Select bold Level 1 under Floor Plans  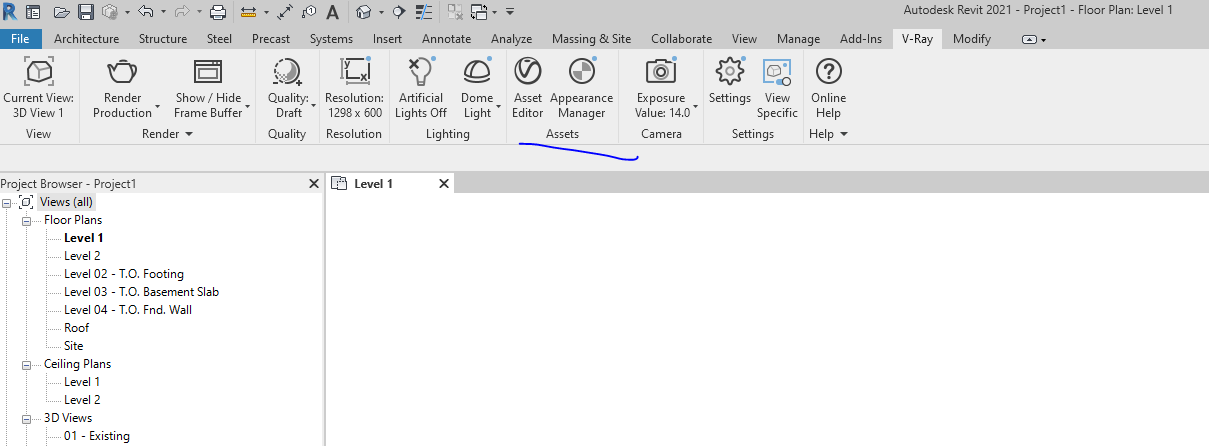coord(84,238)
